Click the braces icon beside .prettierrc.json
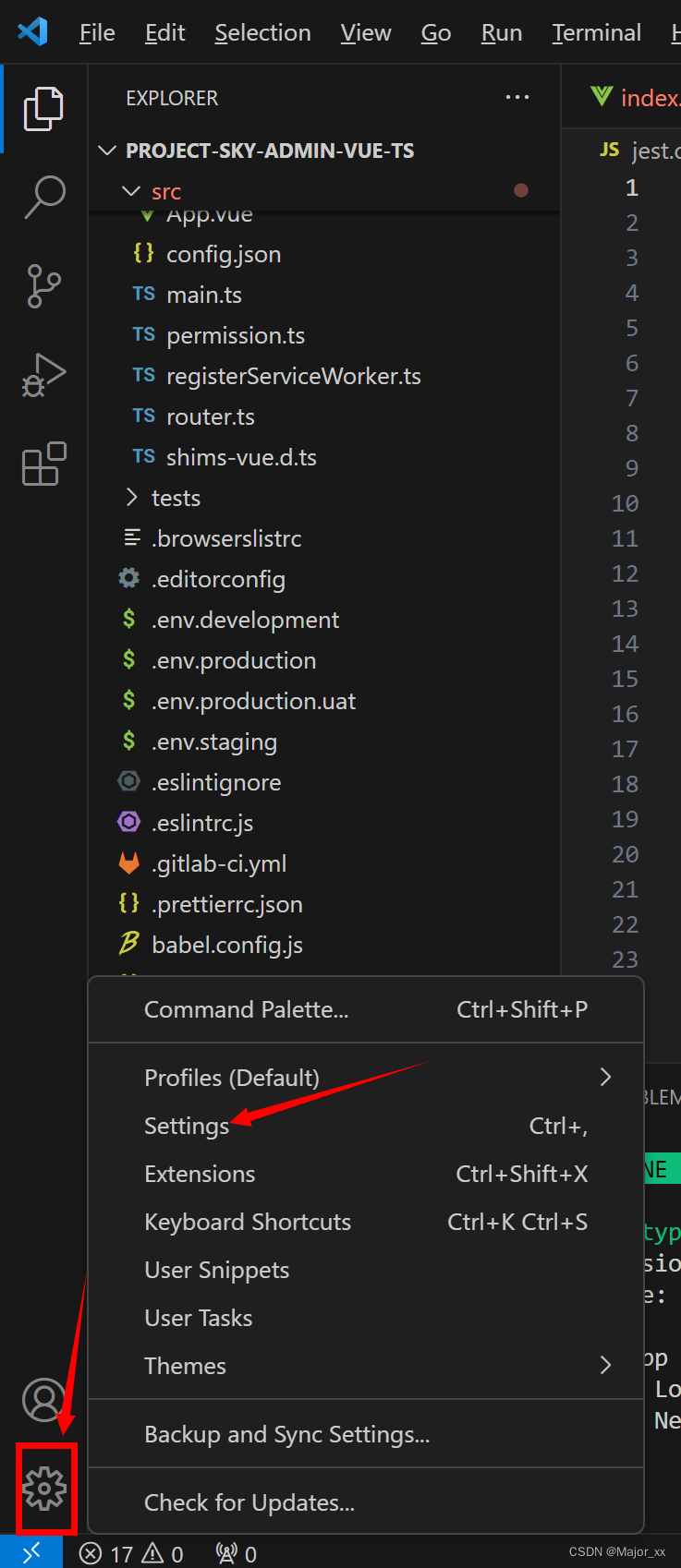 pos(129,903)
